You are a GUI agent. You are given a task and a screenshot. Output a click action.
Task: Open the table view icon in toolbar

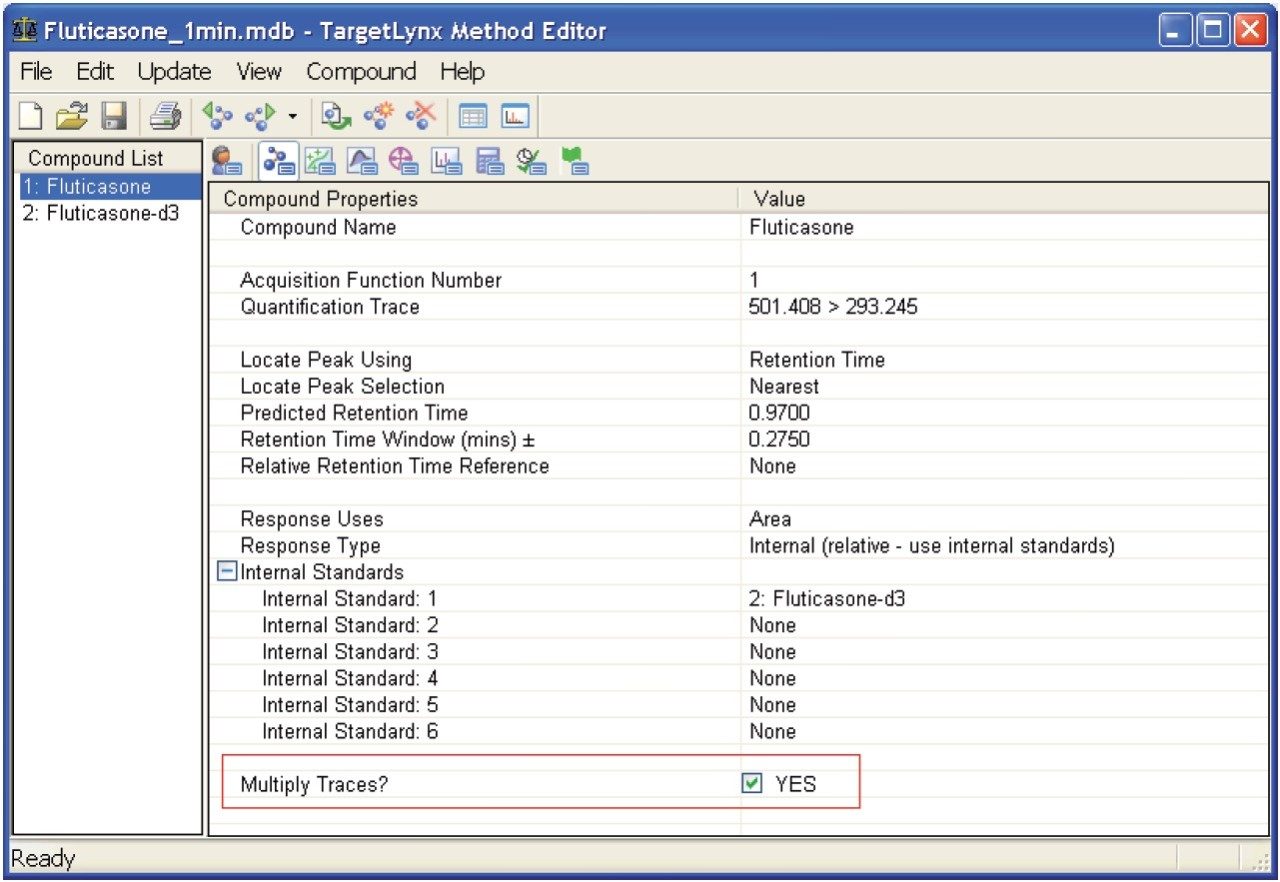point(472,118)
